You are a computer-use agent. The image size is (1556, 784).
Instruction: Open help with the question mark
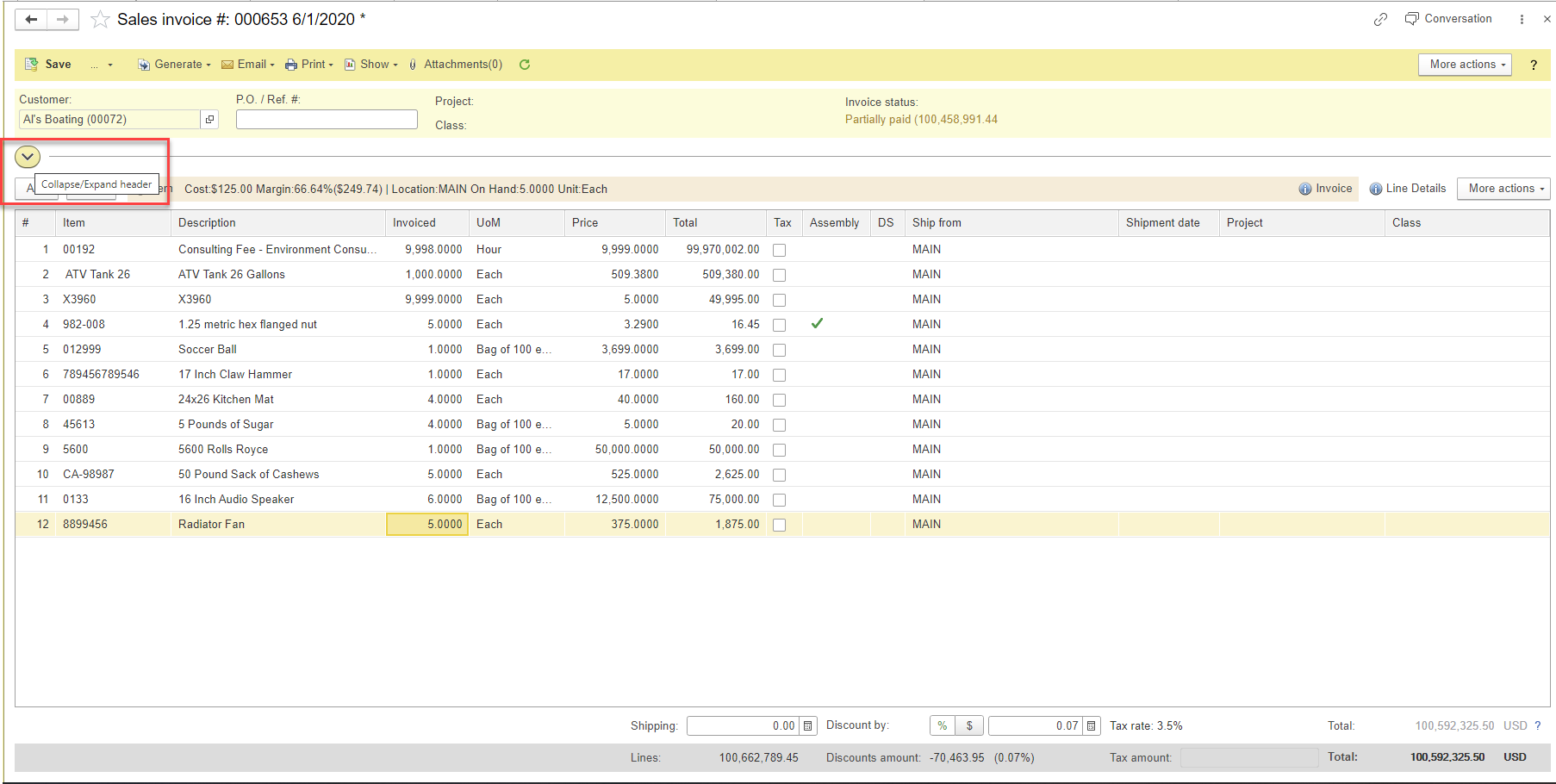click(x=1534, y=65)
